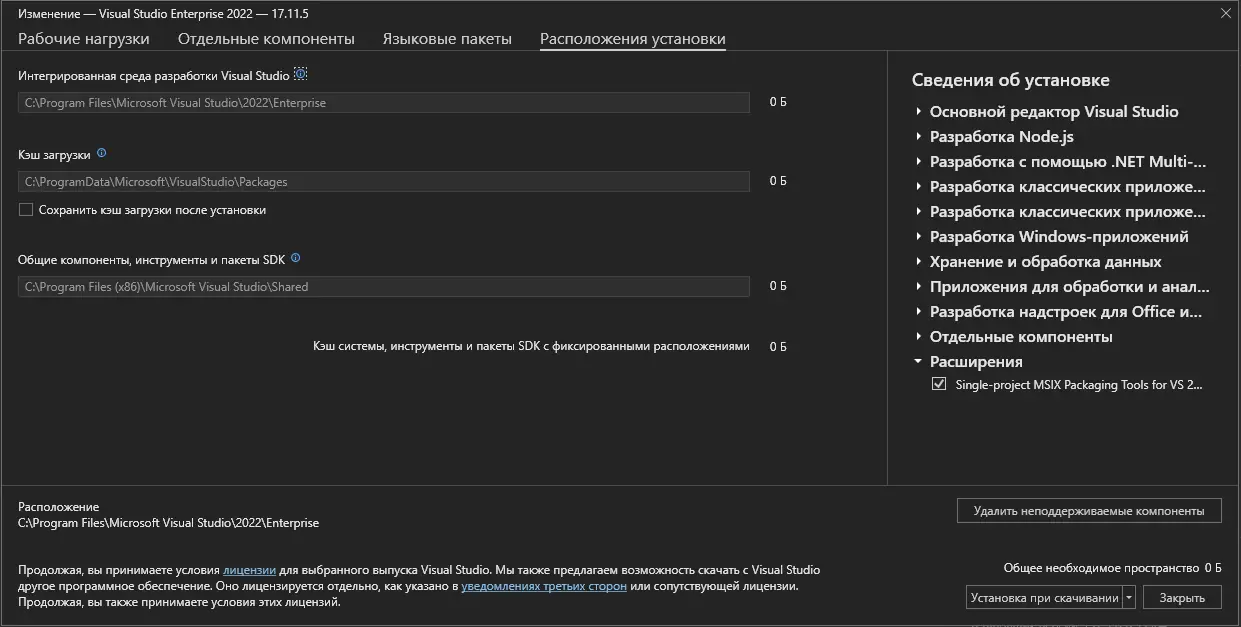Click the download cache path field

click(x=383, y=182)
